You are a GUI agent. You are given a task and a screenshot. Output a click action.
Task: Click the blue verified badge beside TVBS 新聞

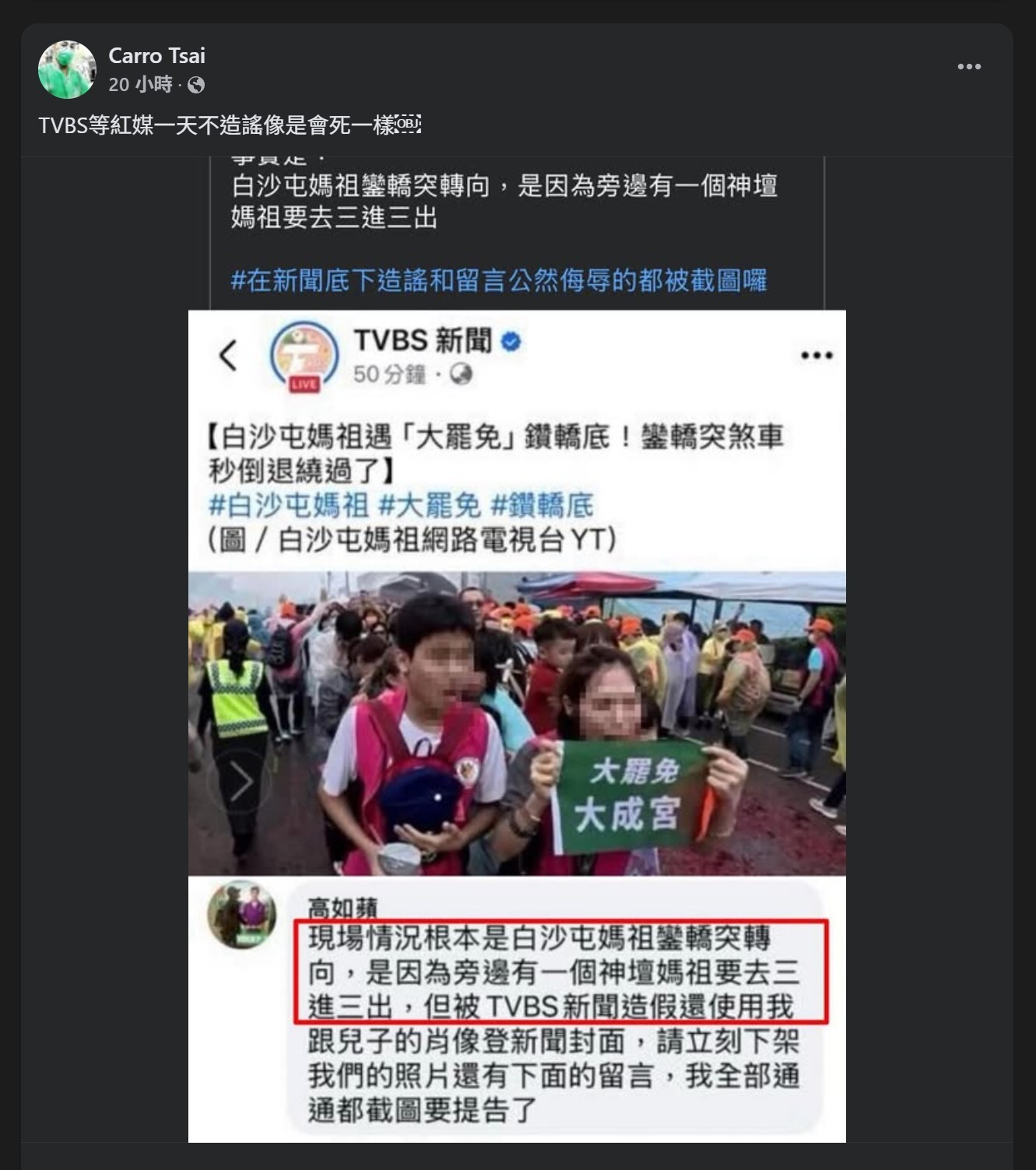pos(511,342)
